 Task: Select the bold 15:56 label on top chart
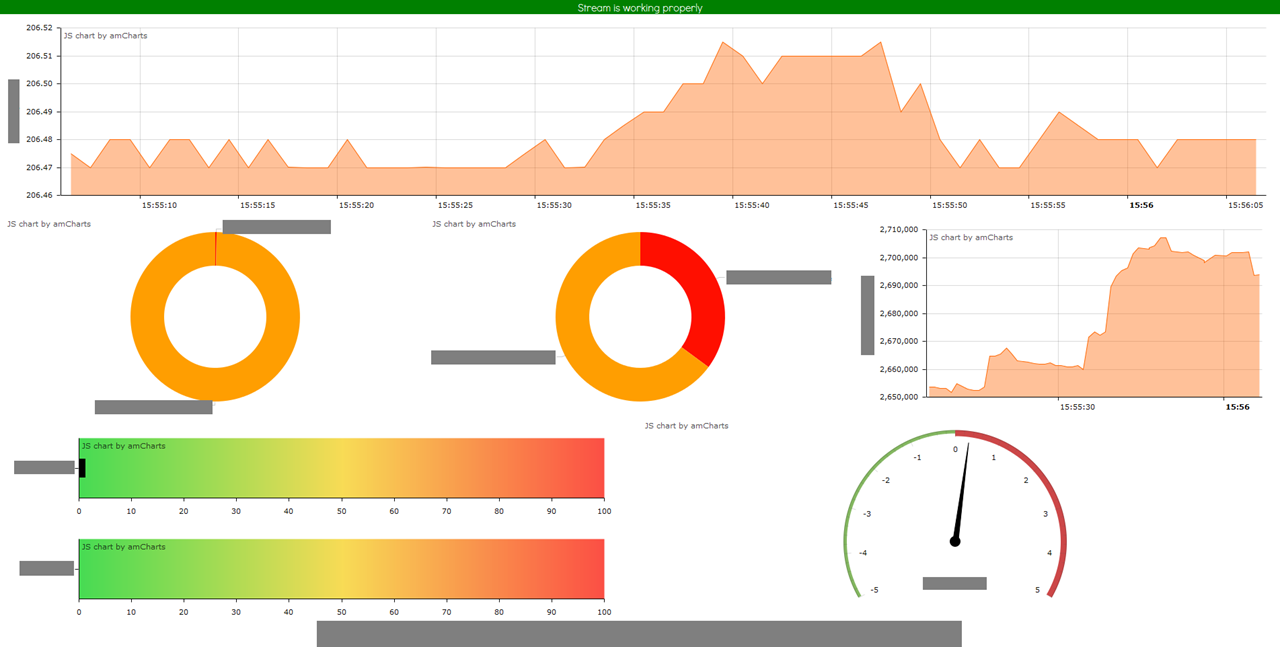[x=1140, y=205]
